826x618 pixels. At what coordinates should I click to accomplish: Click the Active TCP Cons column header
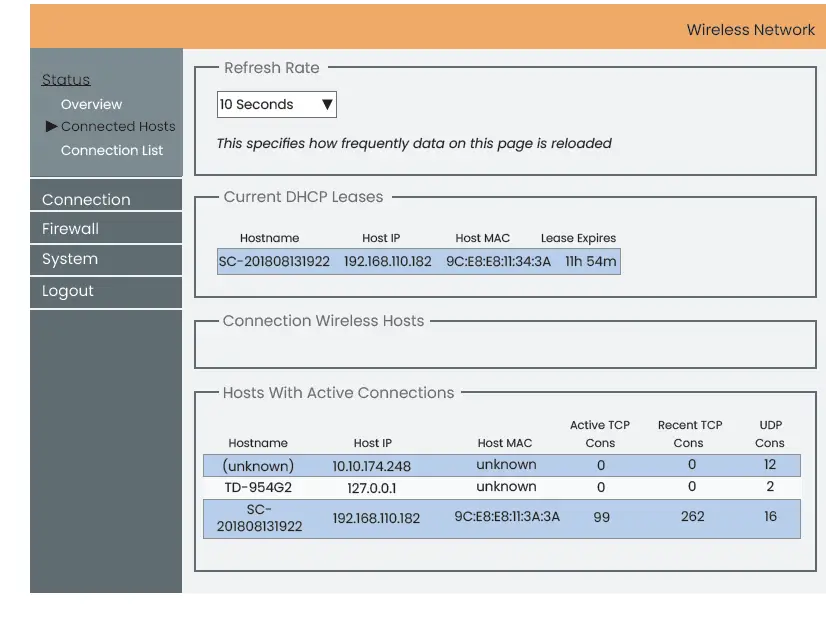click(x=600, y=434)
